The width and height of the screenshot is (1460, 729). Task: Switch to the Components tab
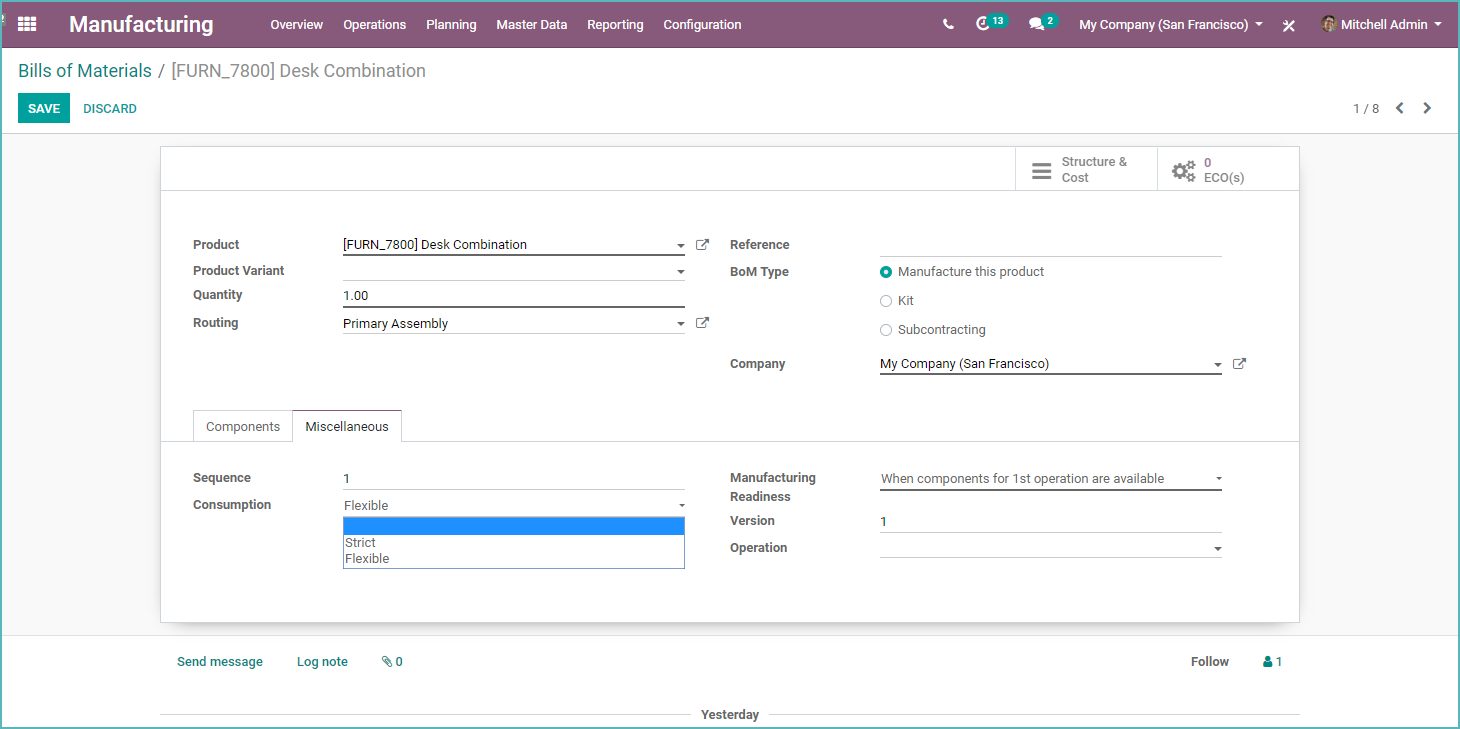[x=242, y=425]
